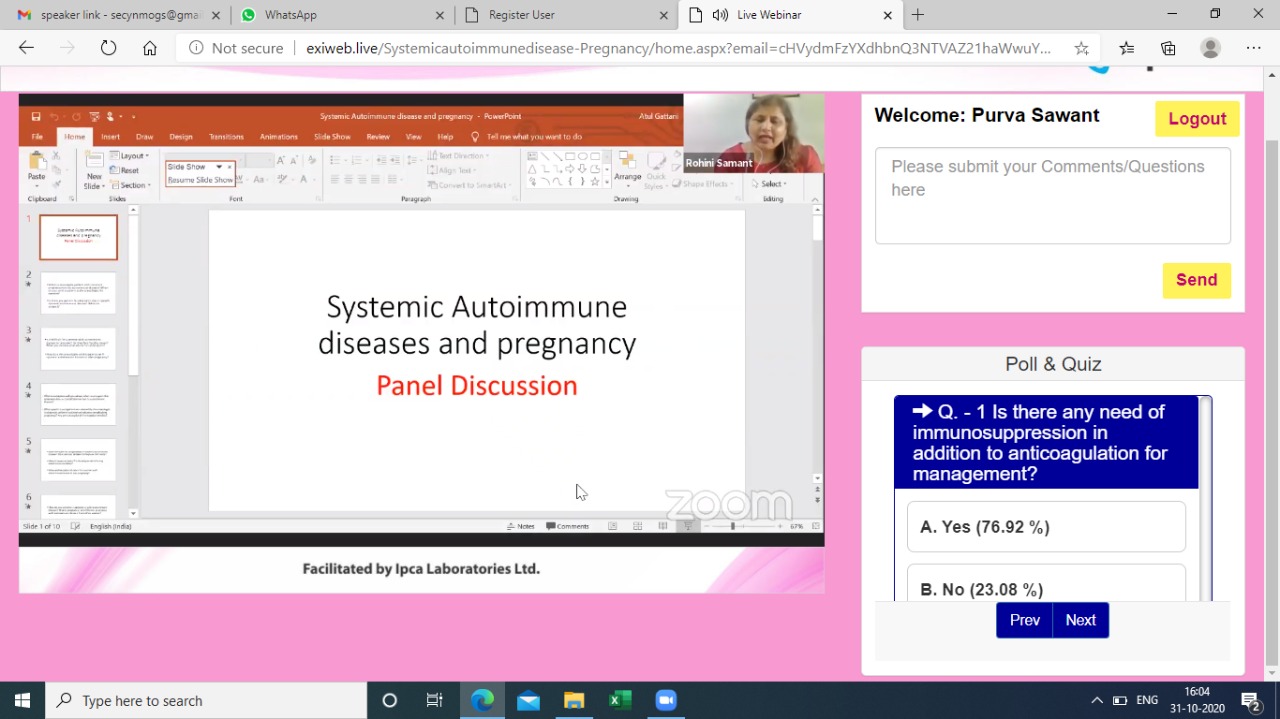Click the Comments/Questions text box
The height and width of the screenshot is (719, 1280).
pyautogui.click(x=1052, y=195)
